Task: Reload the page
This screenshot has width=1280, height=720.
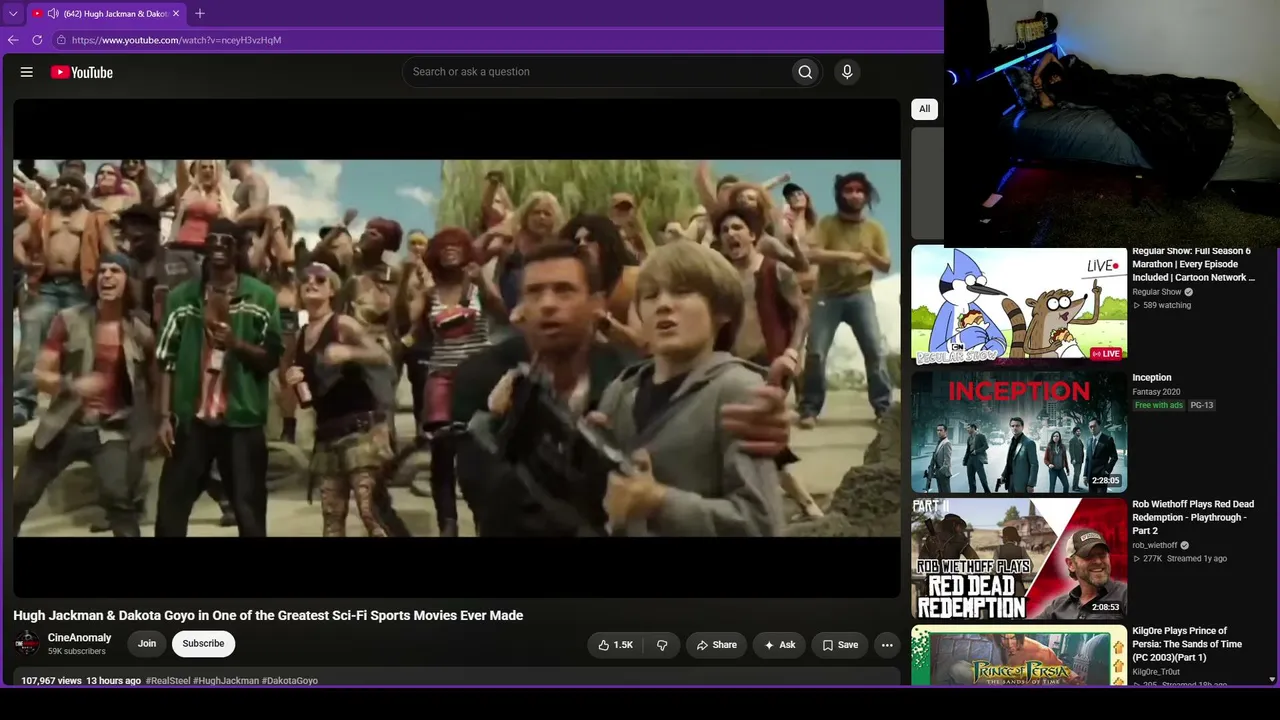Action: 37,40
